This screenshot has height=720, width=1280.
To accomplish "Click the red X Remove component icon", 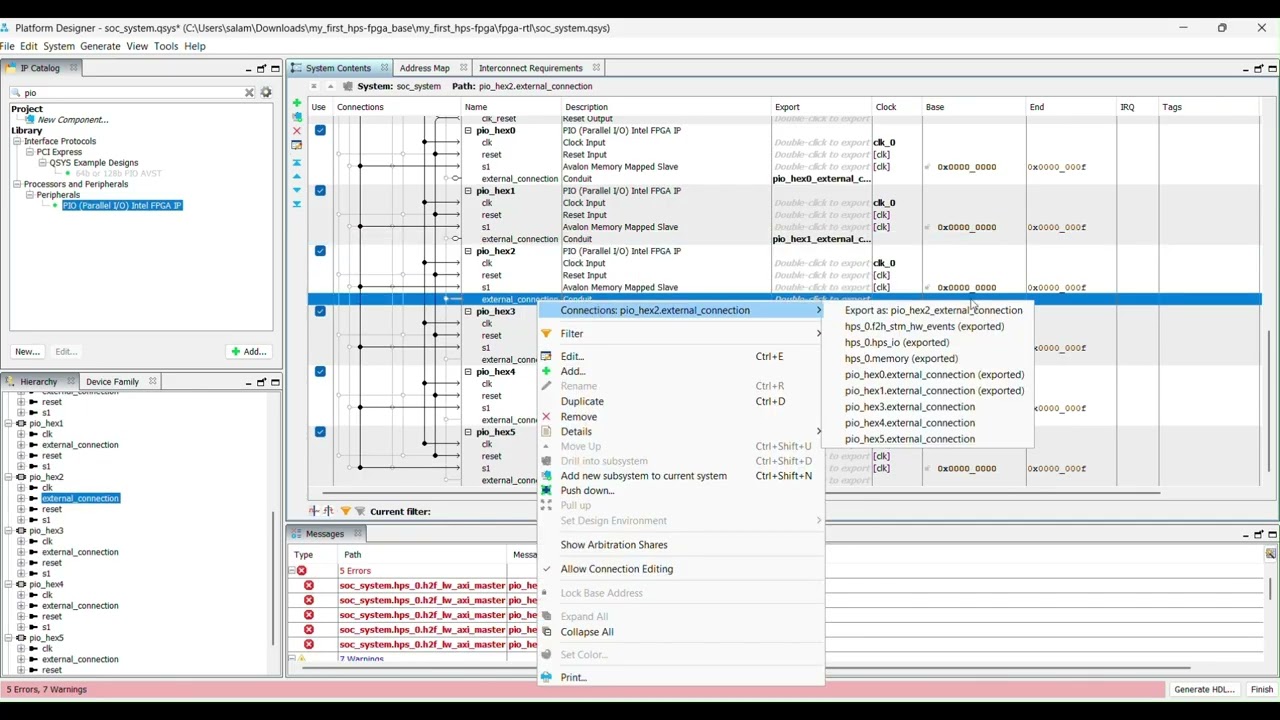I will point(296,131).
